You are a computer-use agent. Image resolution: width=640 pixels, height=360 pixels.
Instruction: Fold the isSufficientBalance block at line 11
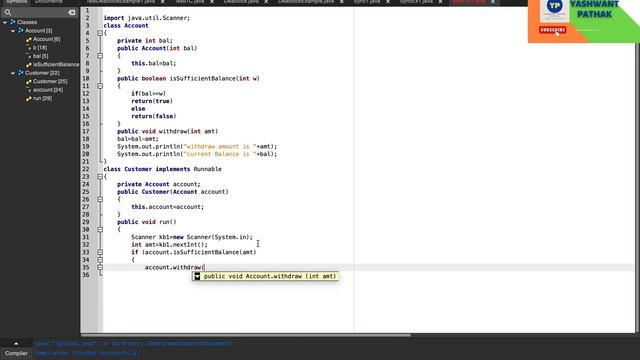click(100, 86)
